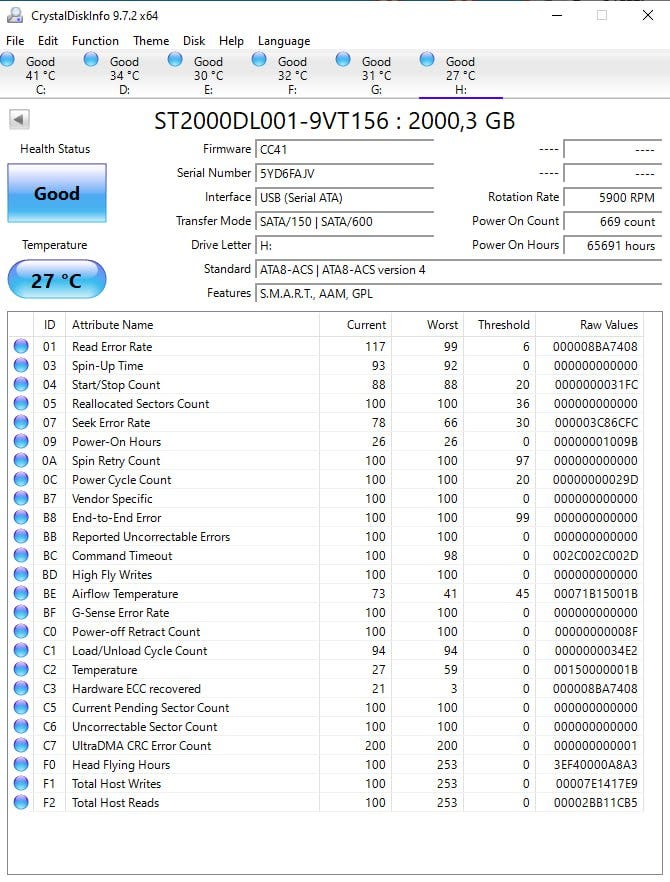
Task: Click the status icon for Total Host Reads
Action: pos(21,803)
